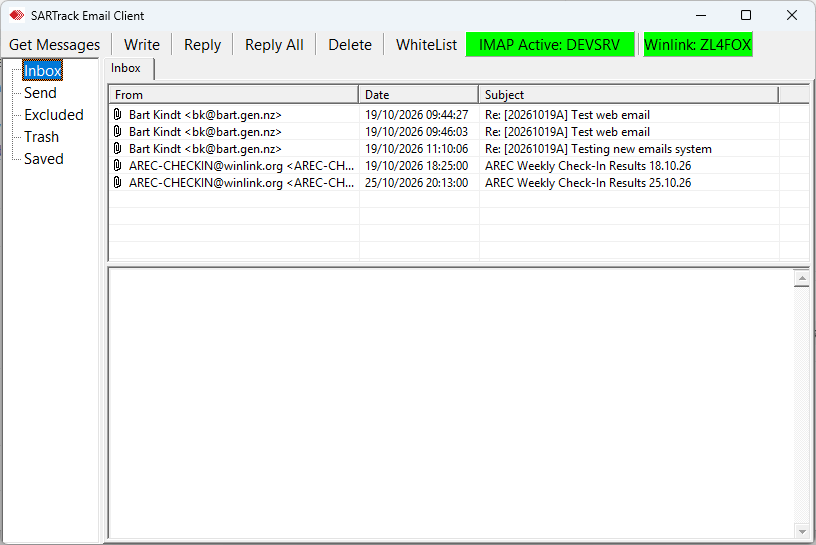Fetch mail with Get Messages

tap(55, 45)
